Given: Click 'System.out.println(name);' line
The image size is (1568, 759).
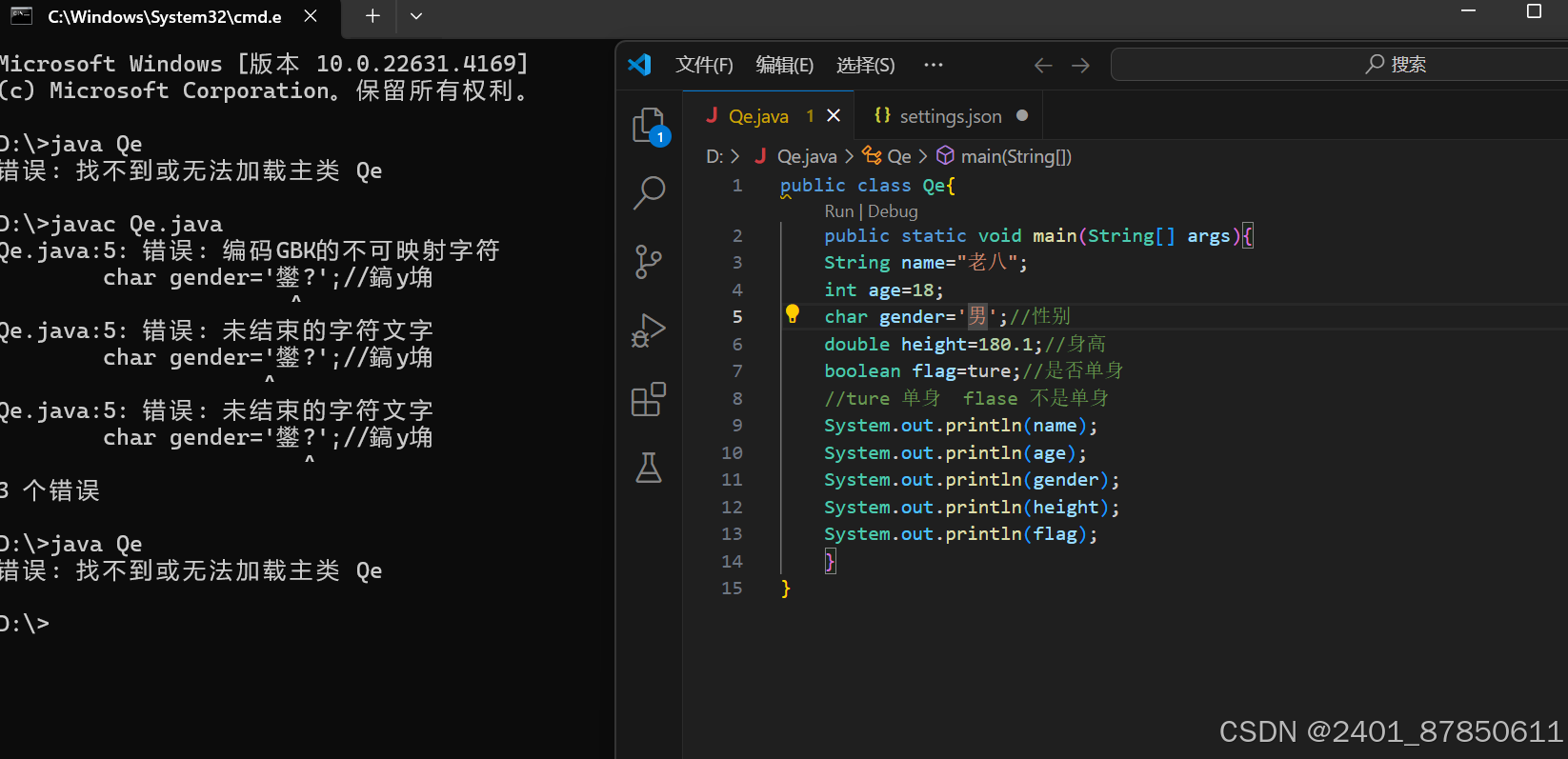Looking at the screenshot, I should [x=961, y=425].
